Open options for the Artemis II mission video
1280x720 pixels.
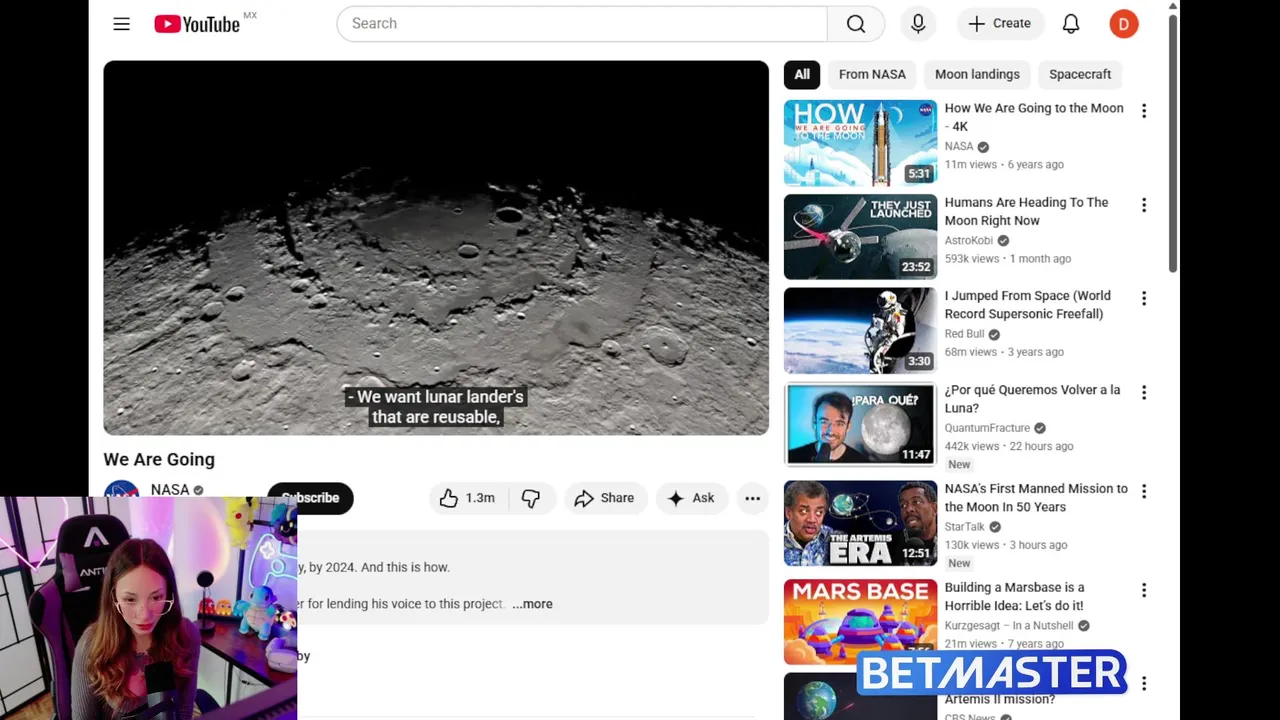click(x=1144, y=684)
